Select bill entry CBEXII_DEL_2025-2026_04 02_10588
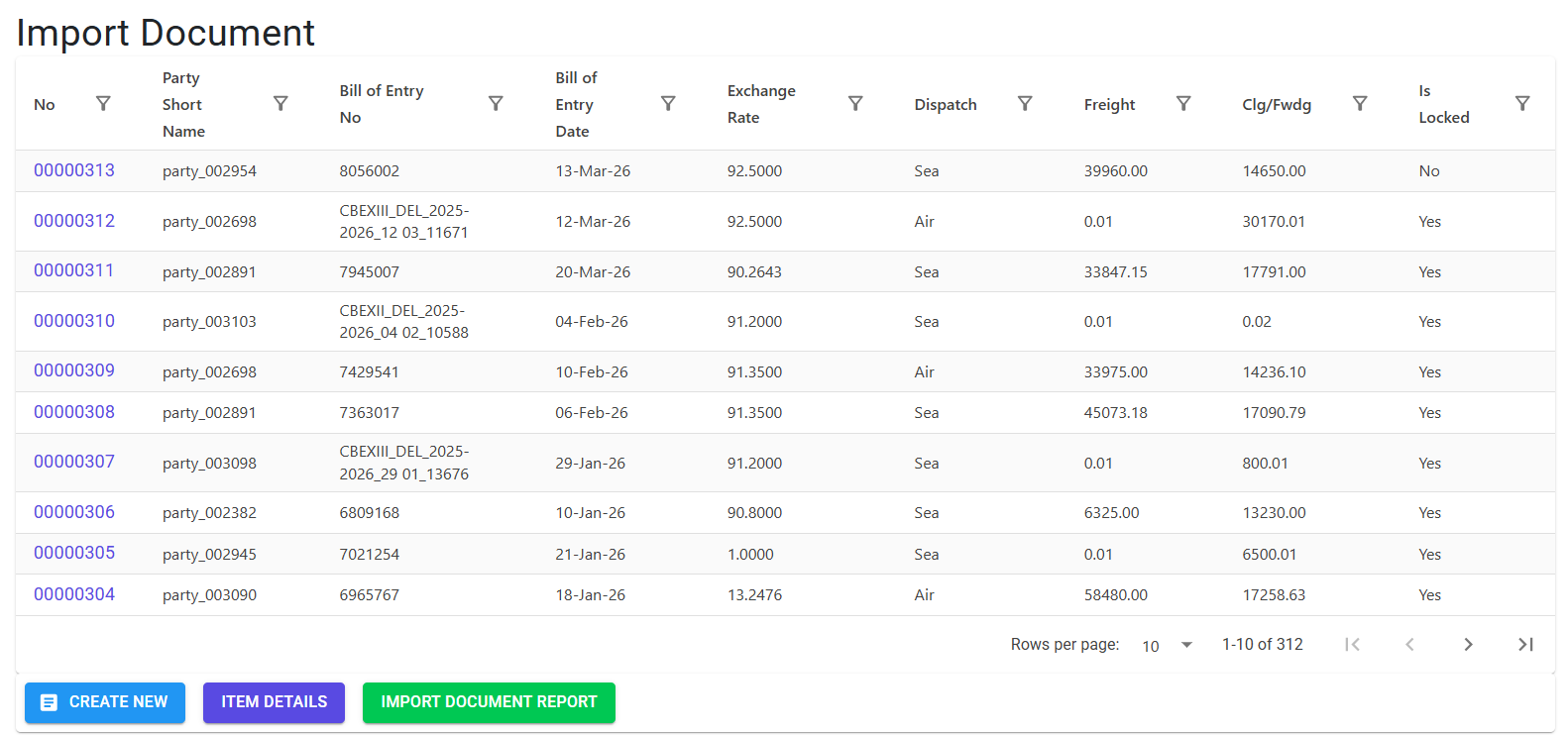The height and width of the screenshot is (735, 1568). point(404,322)
